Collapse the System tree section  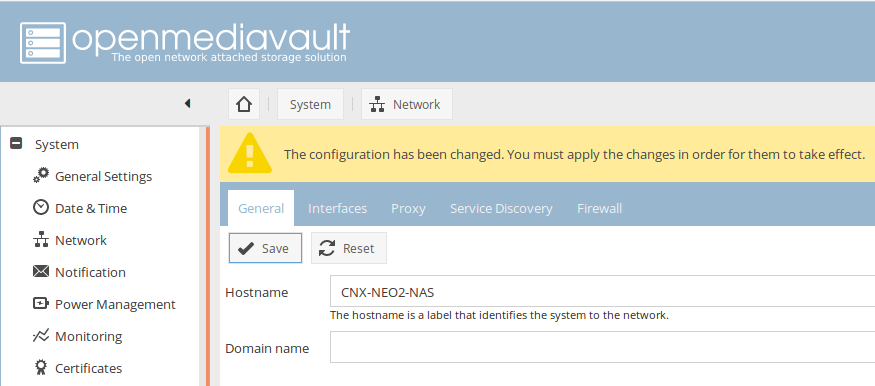coord(16,143)
